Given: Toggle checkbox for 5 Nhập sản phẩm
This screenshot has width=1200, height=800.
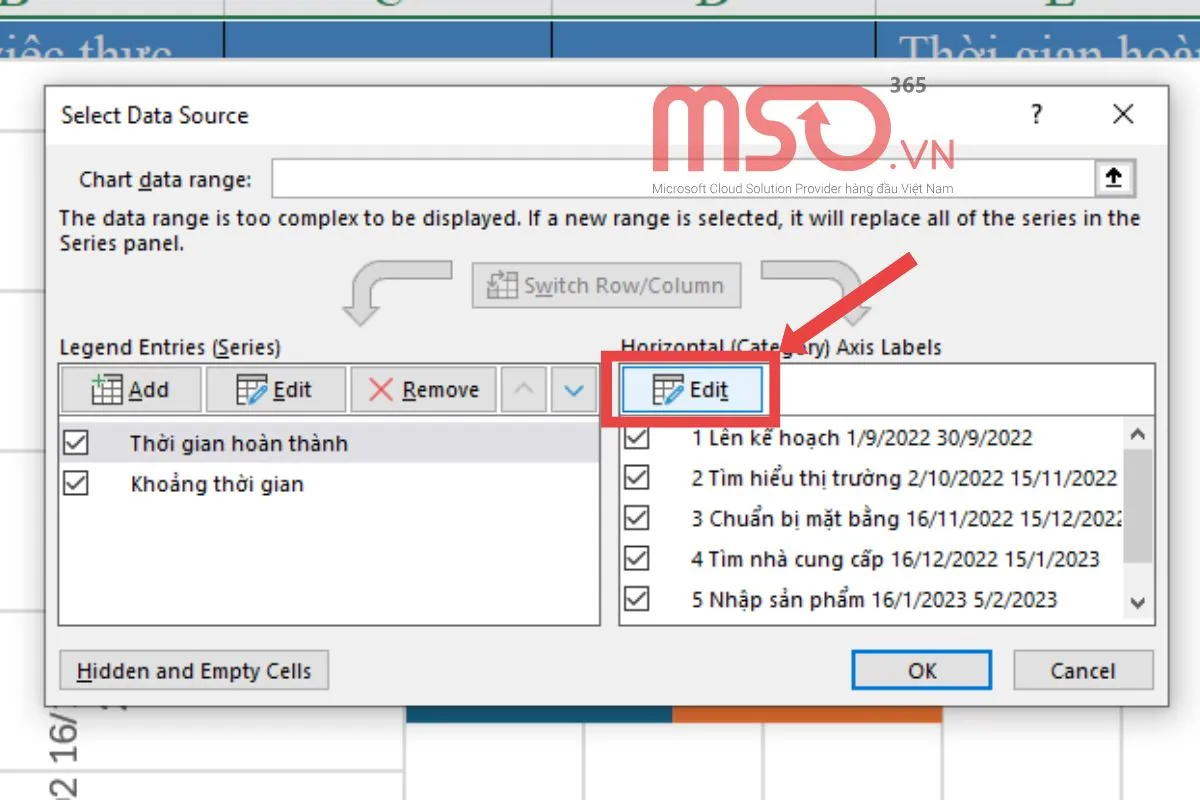Looking at the screenshot, I should 636,599.
